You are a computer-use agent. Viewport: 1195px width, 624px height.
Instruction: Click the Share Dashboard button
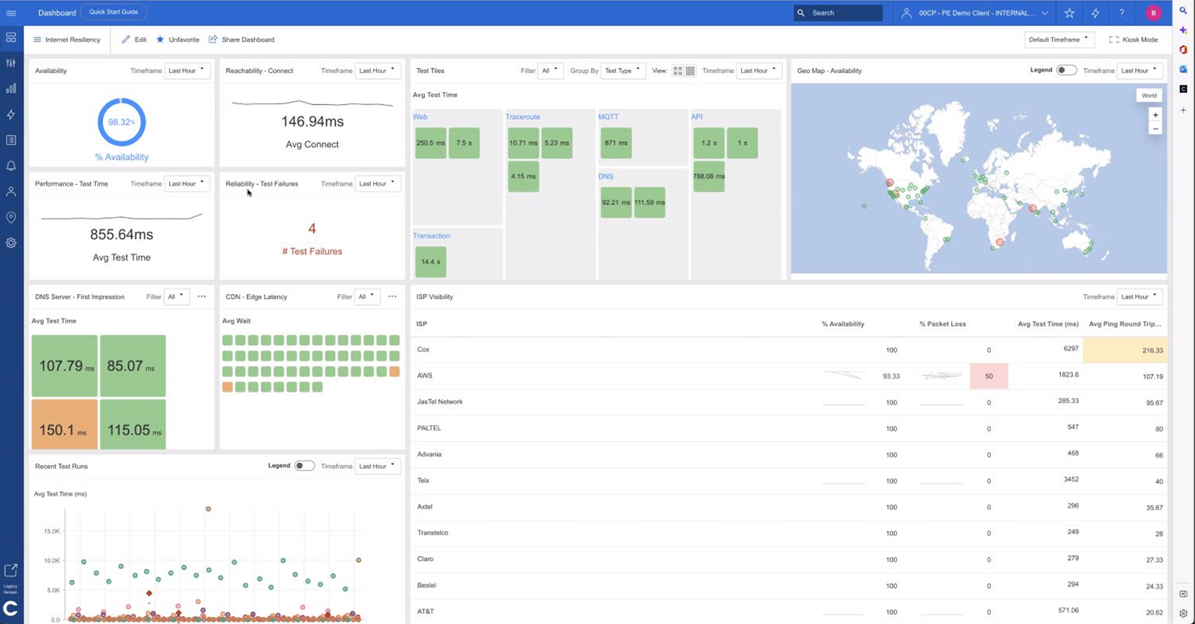(x=241, y=40)
